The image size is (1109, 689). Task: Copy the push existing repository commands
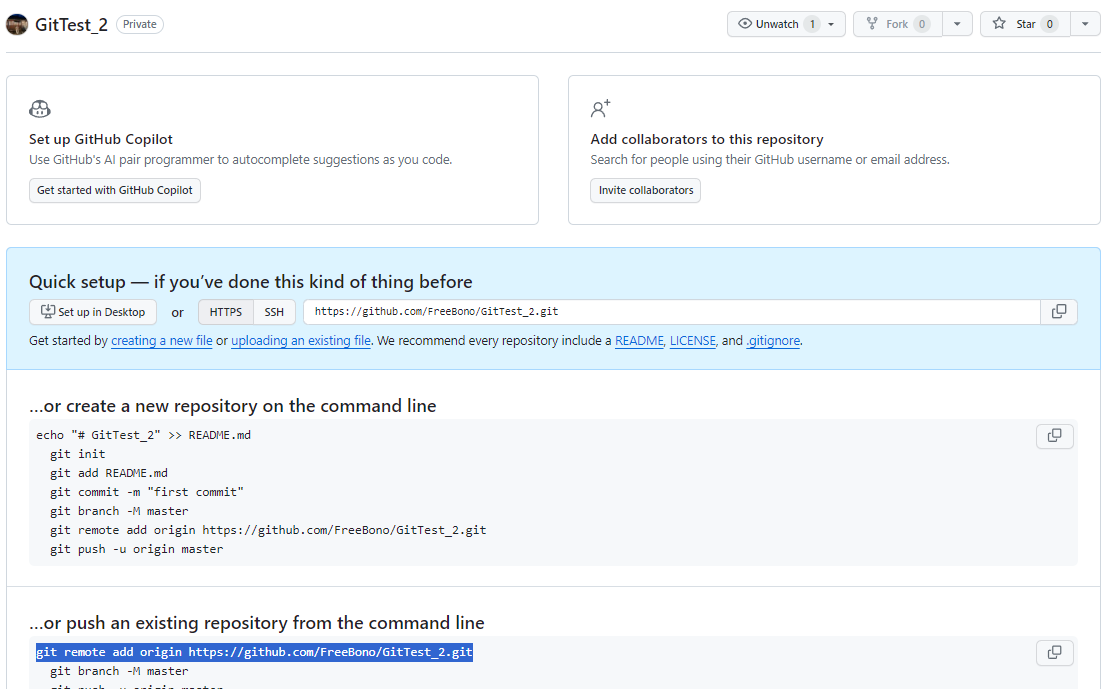(x=1055, y=652)
